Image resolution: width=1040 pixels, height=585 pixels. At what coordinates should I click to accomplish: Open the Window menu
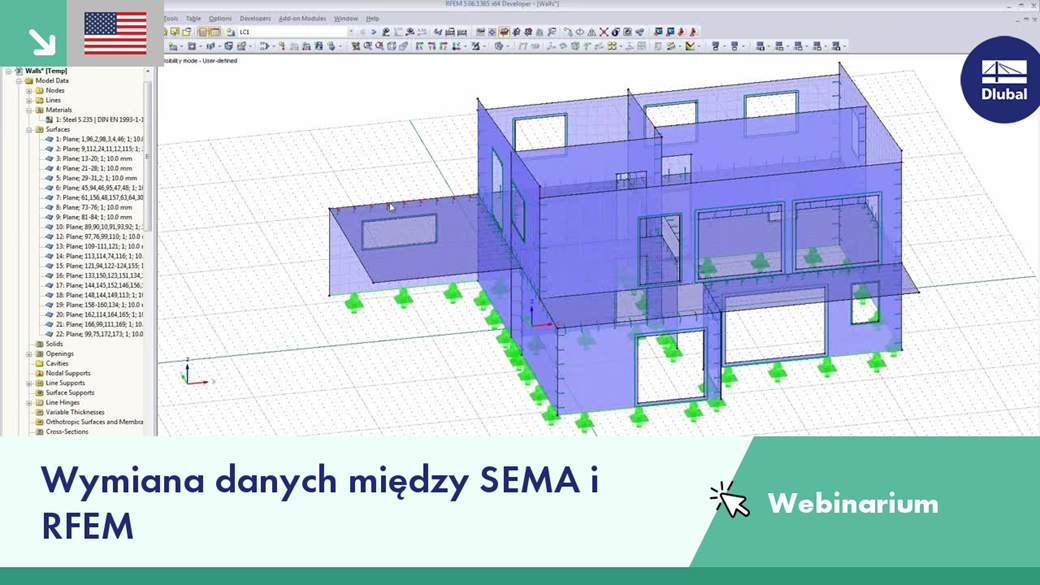click(x=346, y=19)
